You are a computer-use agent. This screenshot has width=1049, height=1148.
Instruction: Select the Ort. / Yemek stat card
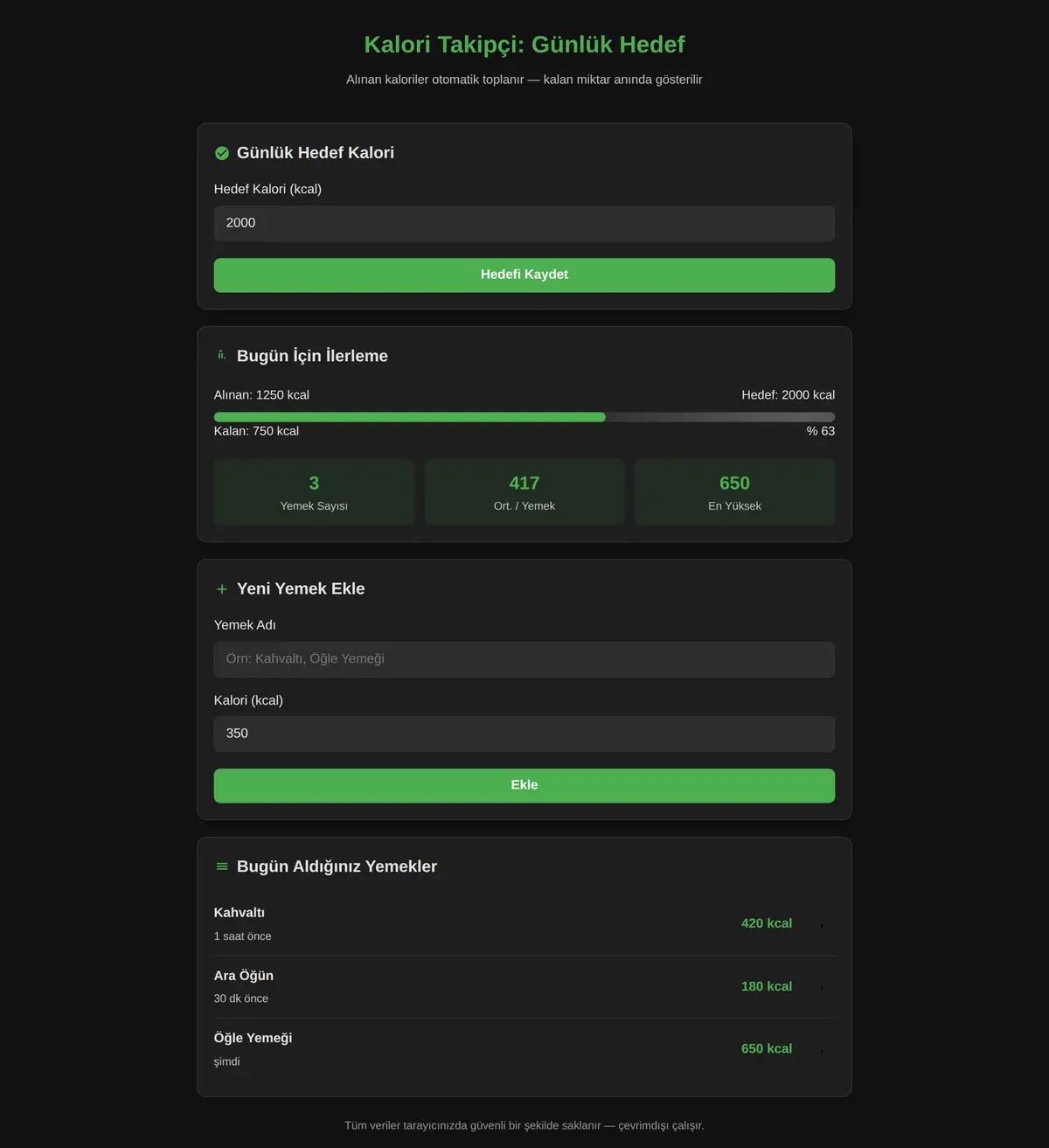524,492
